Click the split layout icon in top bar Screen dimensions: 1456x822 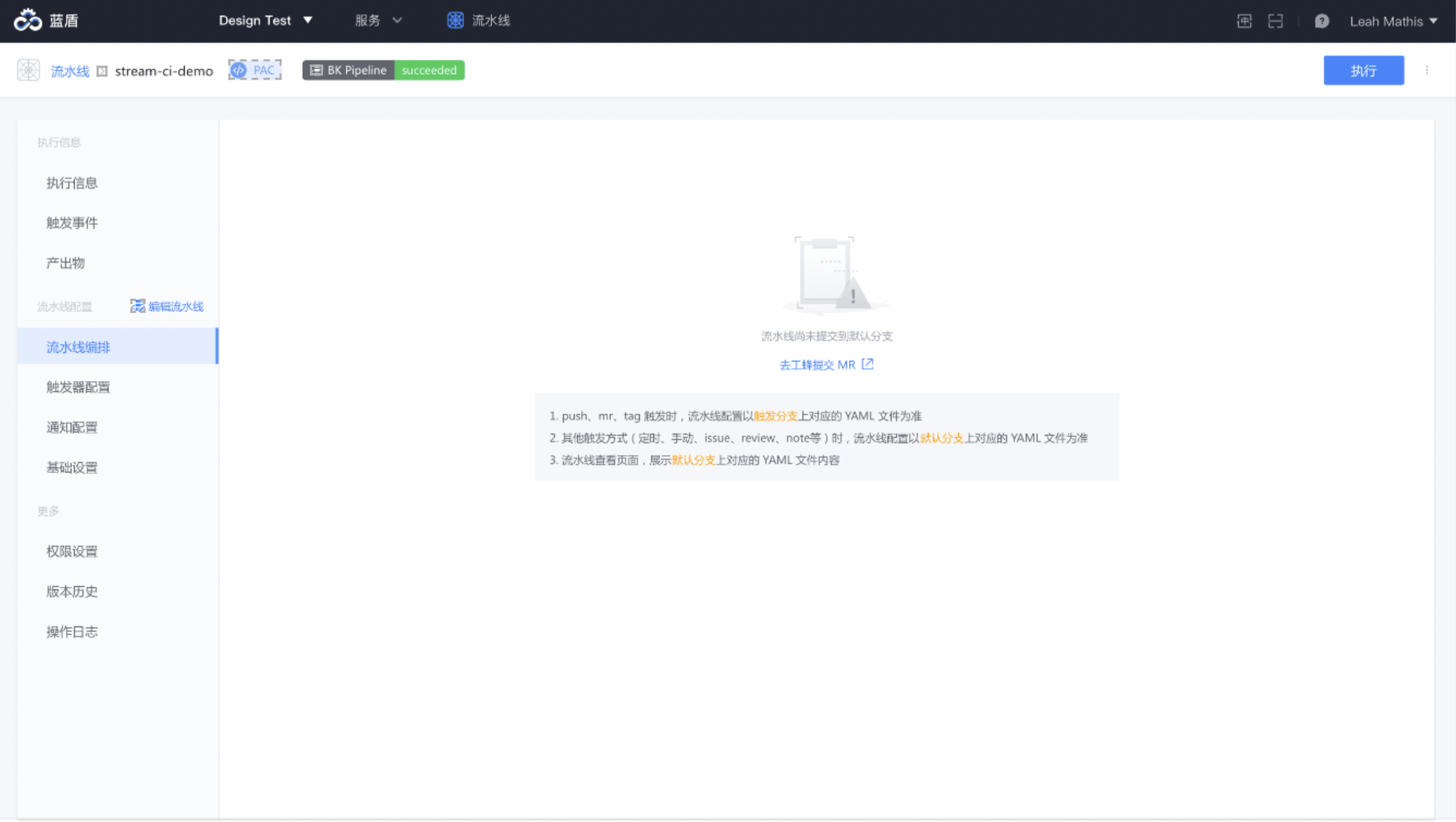tap(1275, 20)
